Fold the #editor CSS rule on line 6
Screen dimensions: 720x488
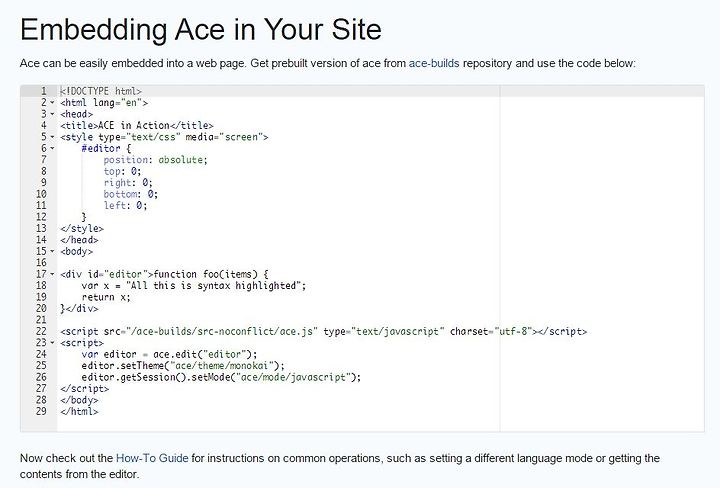coord(52,149)
